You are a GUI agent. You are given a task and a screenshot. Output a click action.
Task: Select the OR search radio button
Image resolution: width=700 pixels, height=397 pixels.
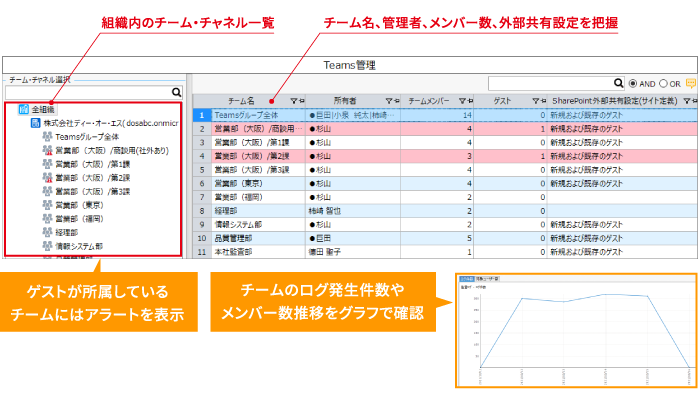pyautogui.click(x=663, y=84)
